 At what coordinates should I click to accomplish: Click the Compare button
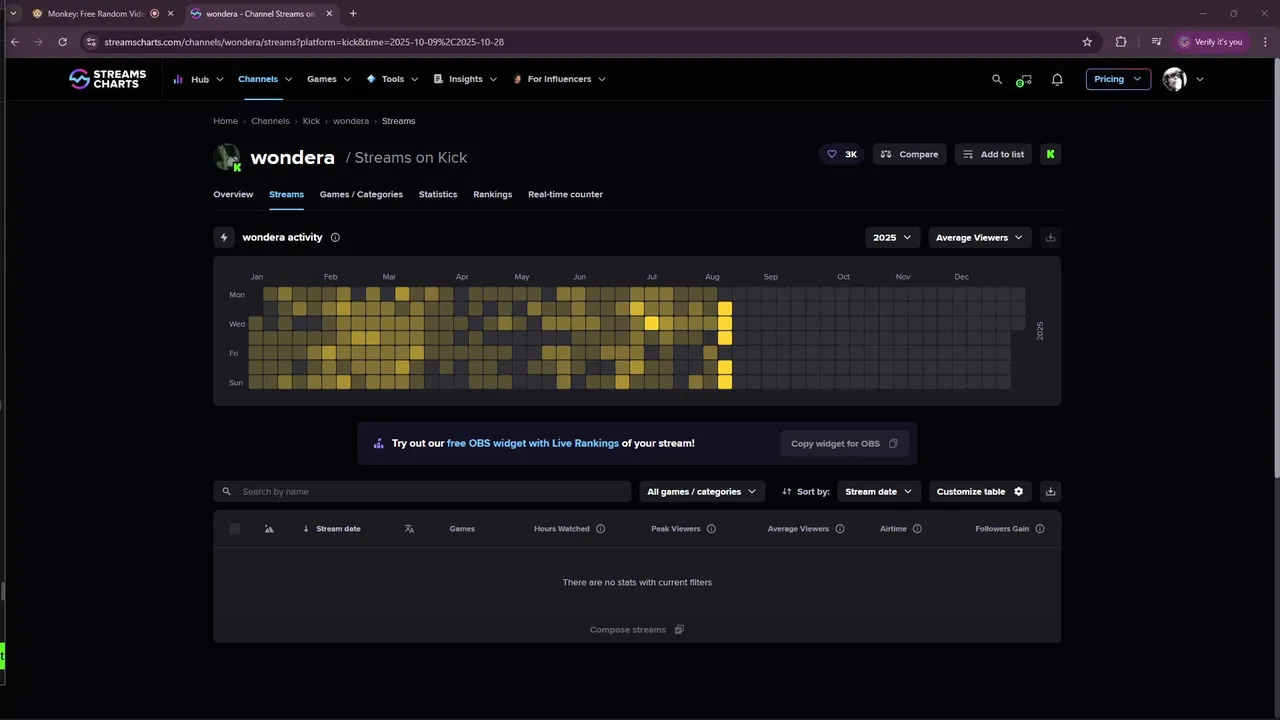pyautogui.click(x=909, y=154)
